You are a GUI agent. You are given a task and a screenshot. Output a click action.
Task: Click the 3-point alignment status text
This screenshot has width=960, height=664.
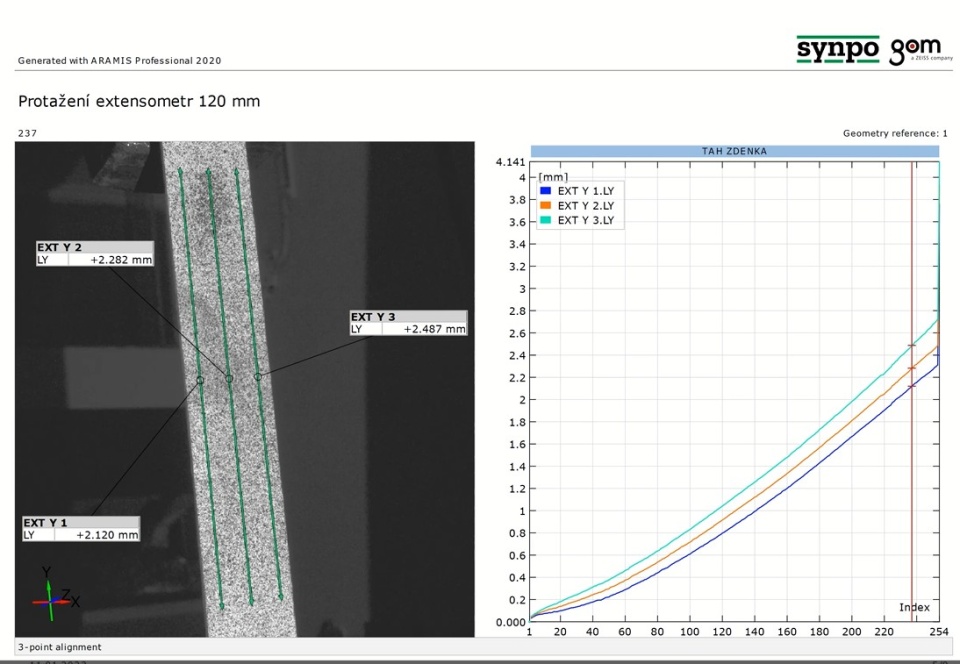pos(60,647)
